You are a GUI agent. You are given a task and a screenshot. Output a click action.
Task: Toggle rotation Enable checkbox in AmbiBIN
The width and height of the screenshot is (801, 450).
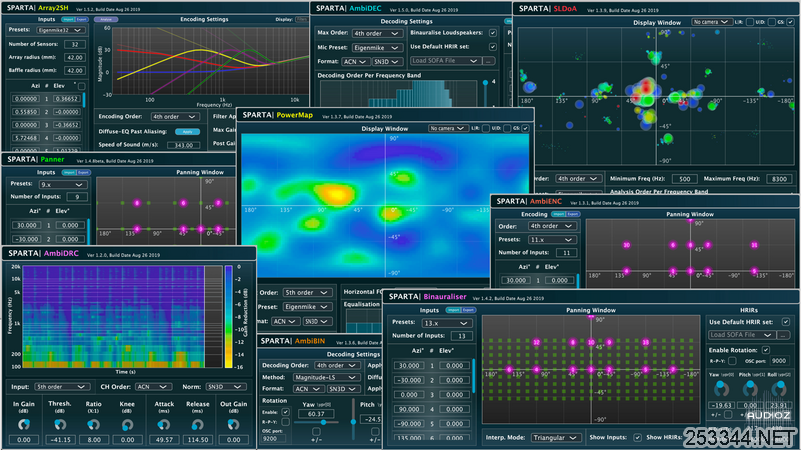[286, 412]
